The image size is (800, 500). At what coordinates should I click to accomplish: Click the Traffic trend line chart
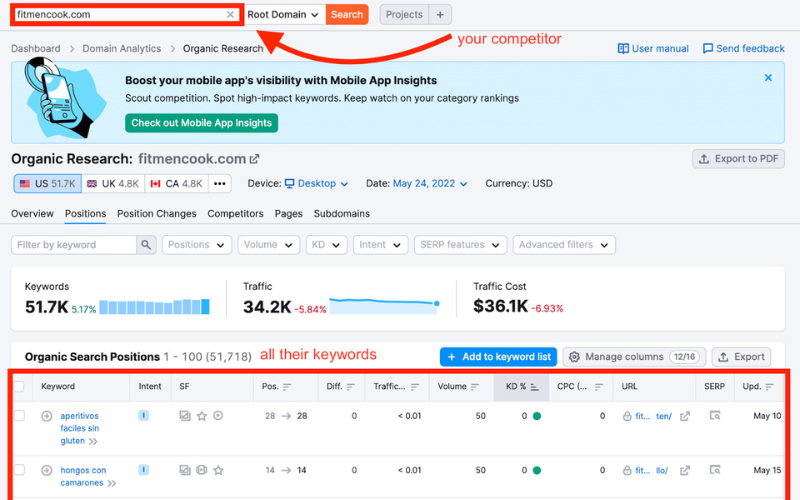click(x=384, y=306)
